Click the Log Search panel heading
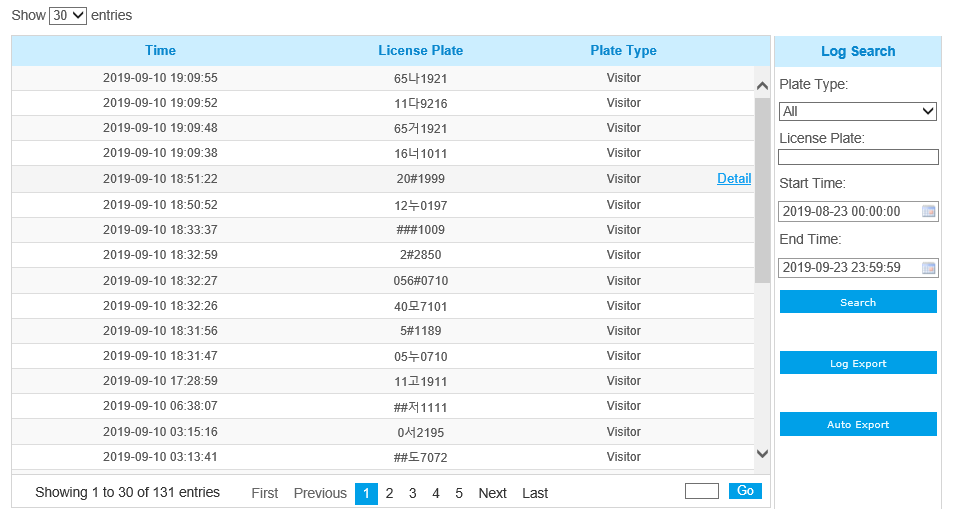The height and width of the screenshot is (509, 953). coord(858,51)
